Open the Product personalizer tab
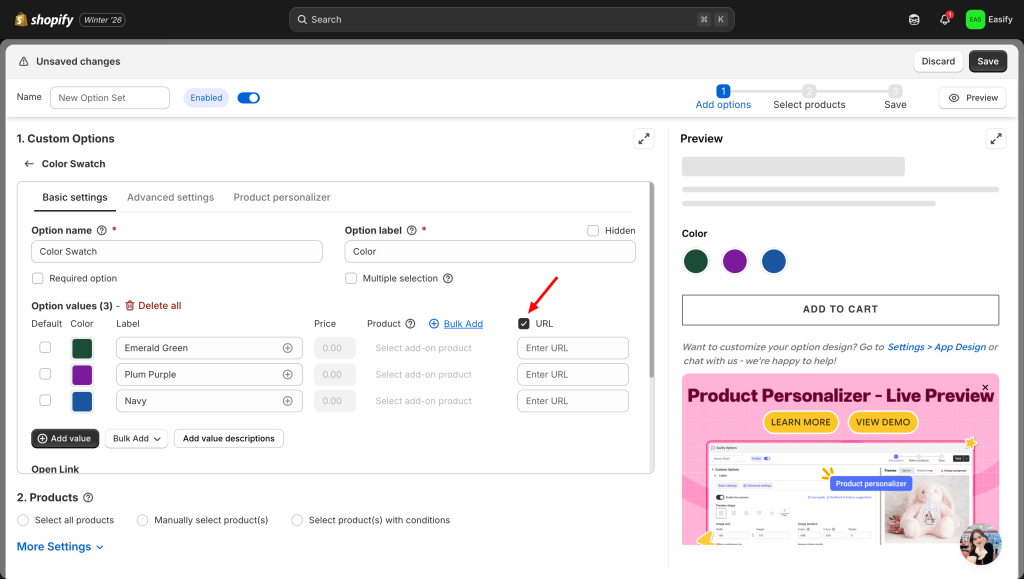 click(282, 198)
